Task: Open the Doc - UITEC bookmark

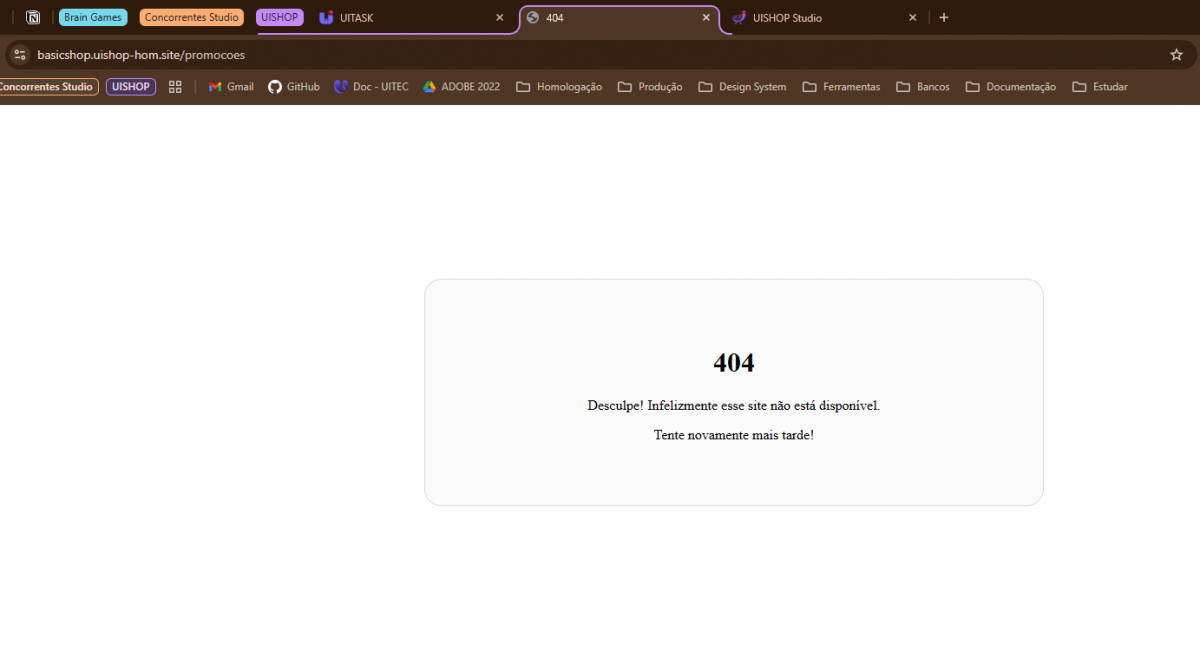Action: coord(371,87)
